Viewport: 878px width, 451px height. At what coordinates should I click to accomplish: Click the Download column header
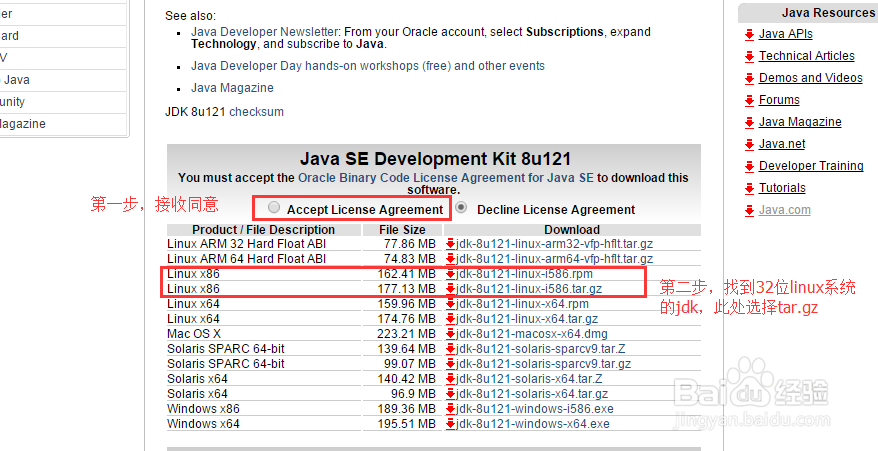pos(572,230)
